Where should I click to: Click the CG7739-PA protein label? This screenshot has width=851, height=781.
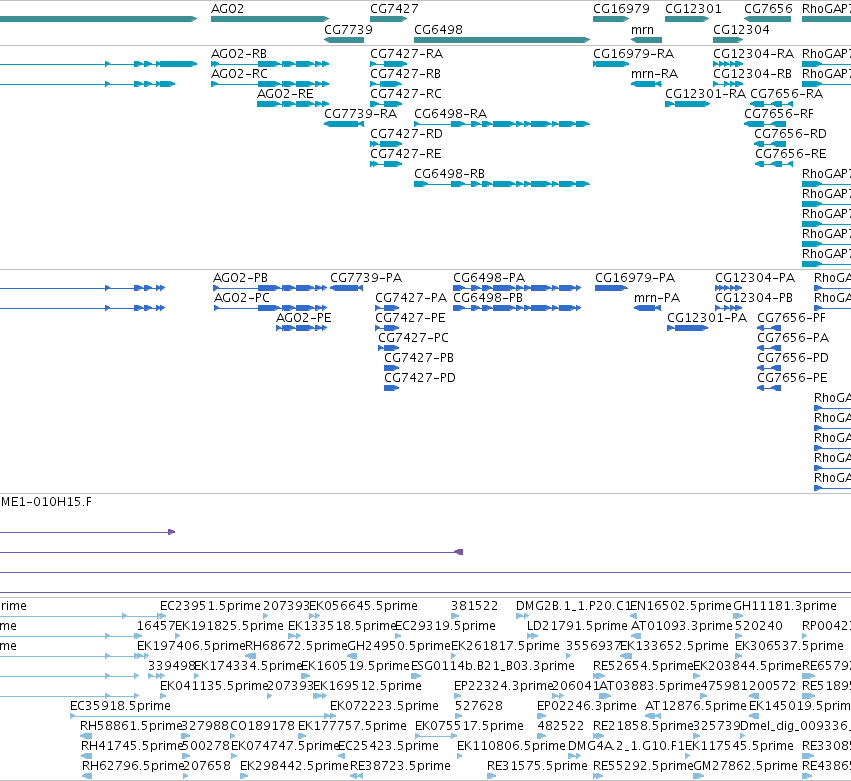[x=366, y=278]
